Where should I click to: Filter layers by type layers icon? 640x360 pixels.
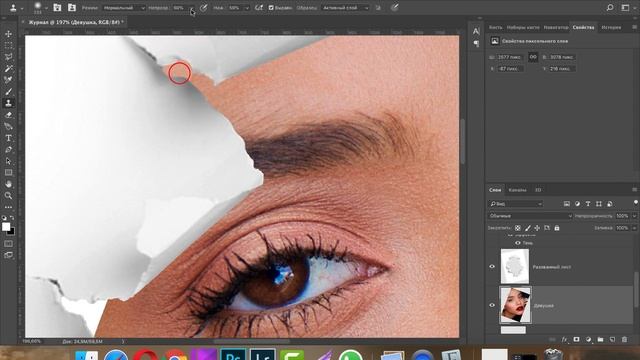pos(588,204)
